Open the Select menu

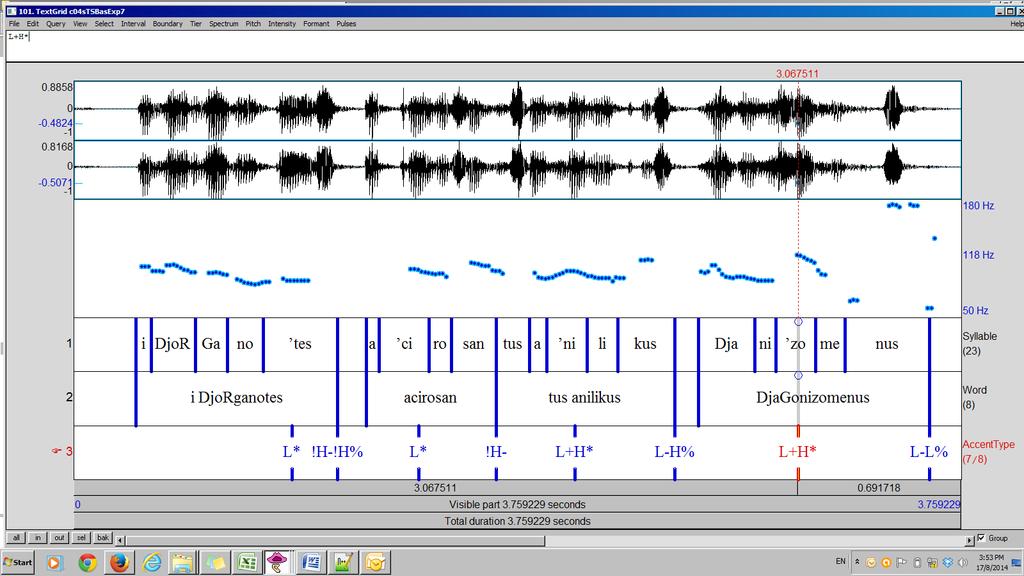pyautogui.click(x=104, y=24)
